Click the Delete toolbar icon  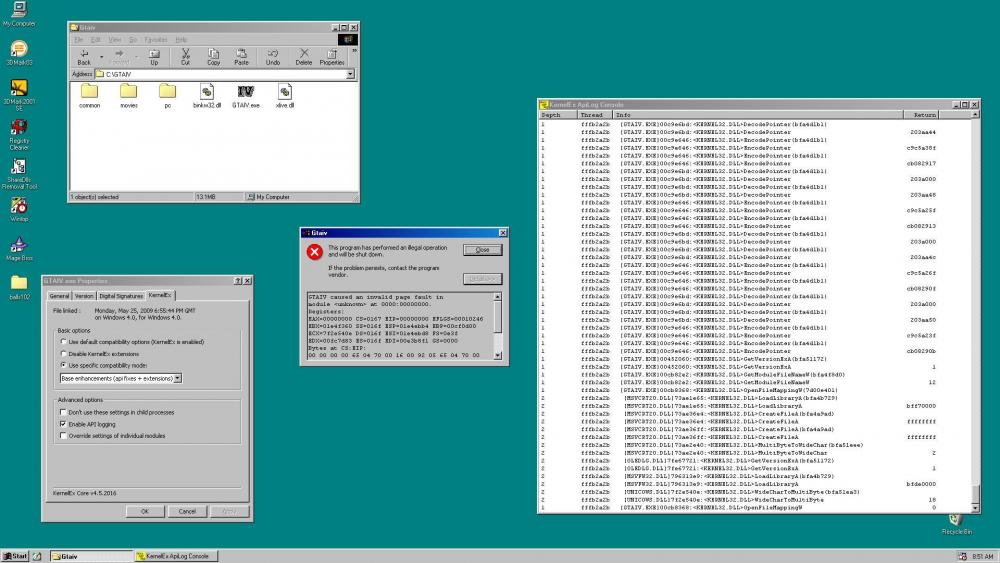304,57
